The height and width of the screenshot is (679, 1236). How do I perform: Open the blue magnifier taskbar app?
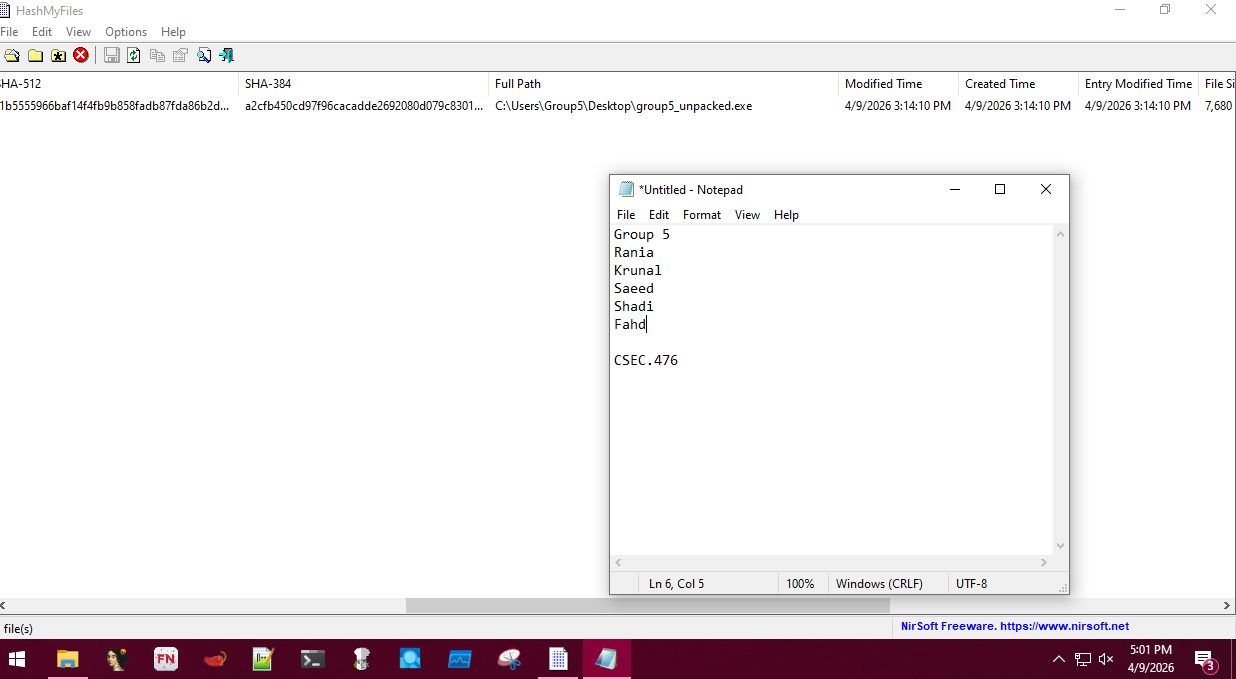click(411, 659)
